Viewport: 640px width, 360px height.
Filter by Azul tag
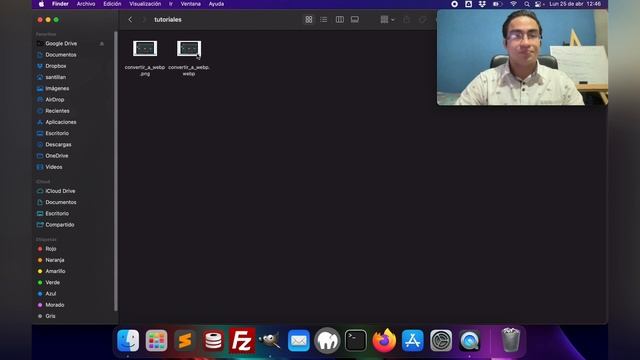(x=51, y=293)
